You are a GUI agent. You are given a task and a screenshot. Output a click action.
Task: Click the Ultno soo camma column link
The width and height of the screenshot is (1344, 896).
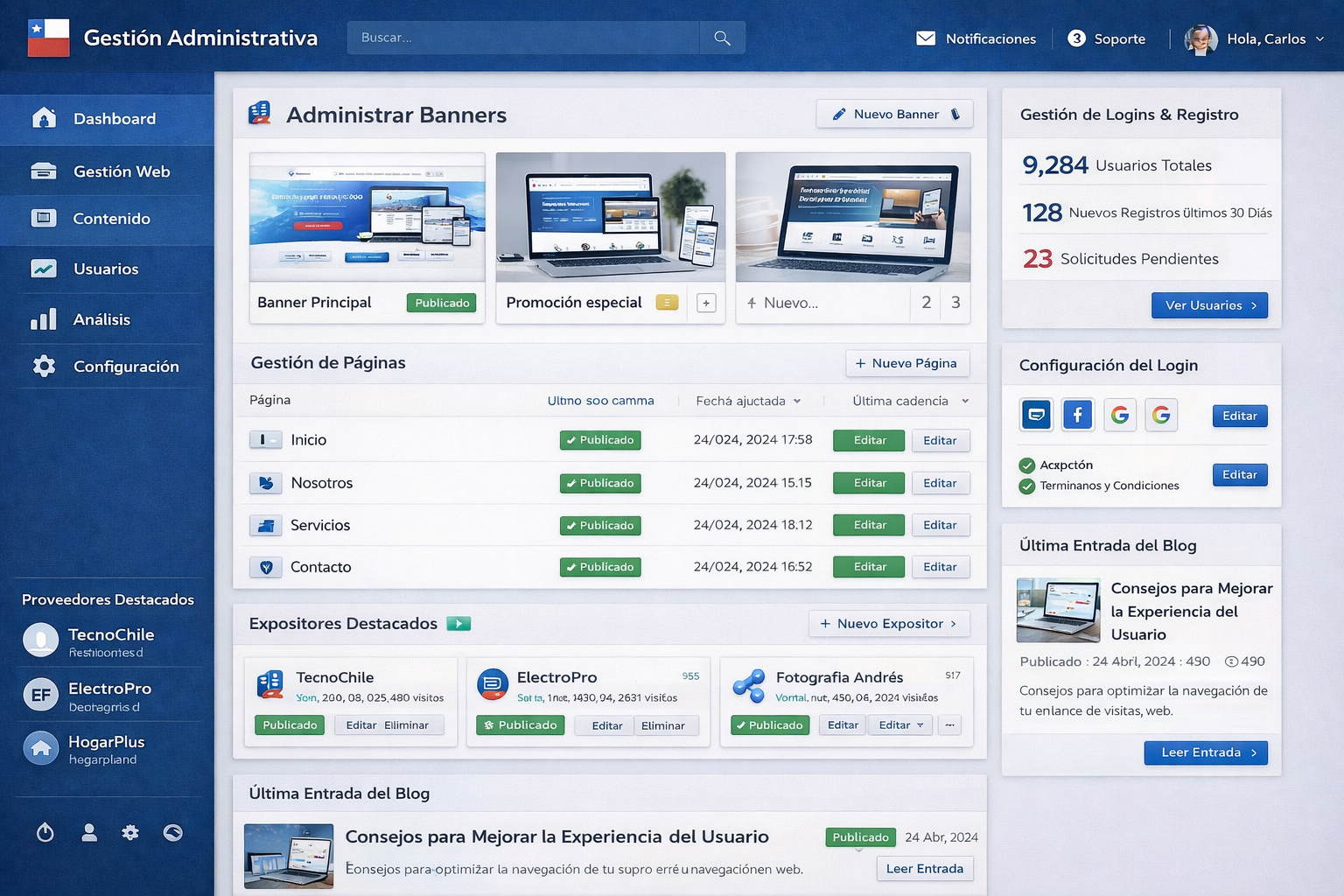600,401
